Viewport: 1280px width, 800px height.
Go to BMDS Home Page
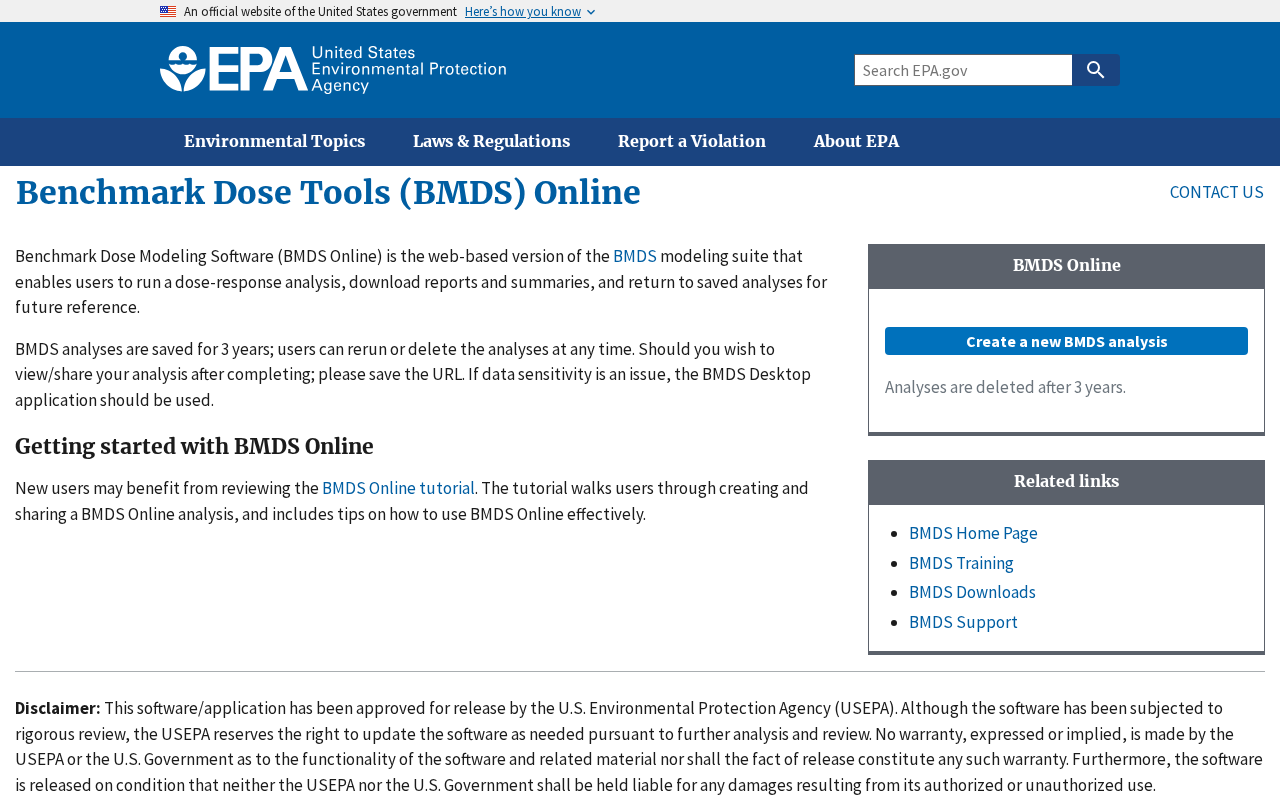click(973, 533)
